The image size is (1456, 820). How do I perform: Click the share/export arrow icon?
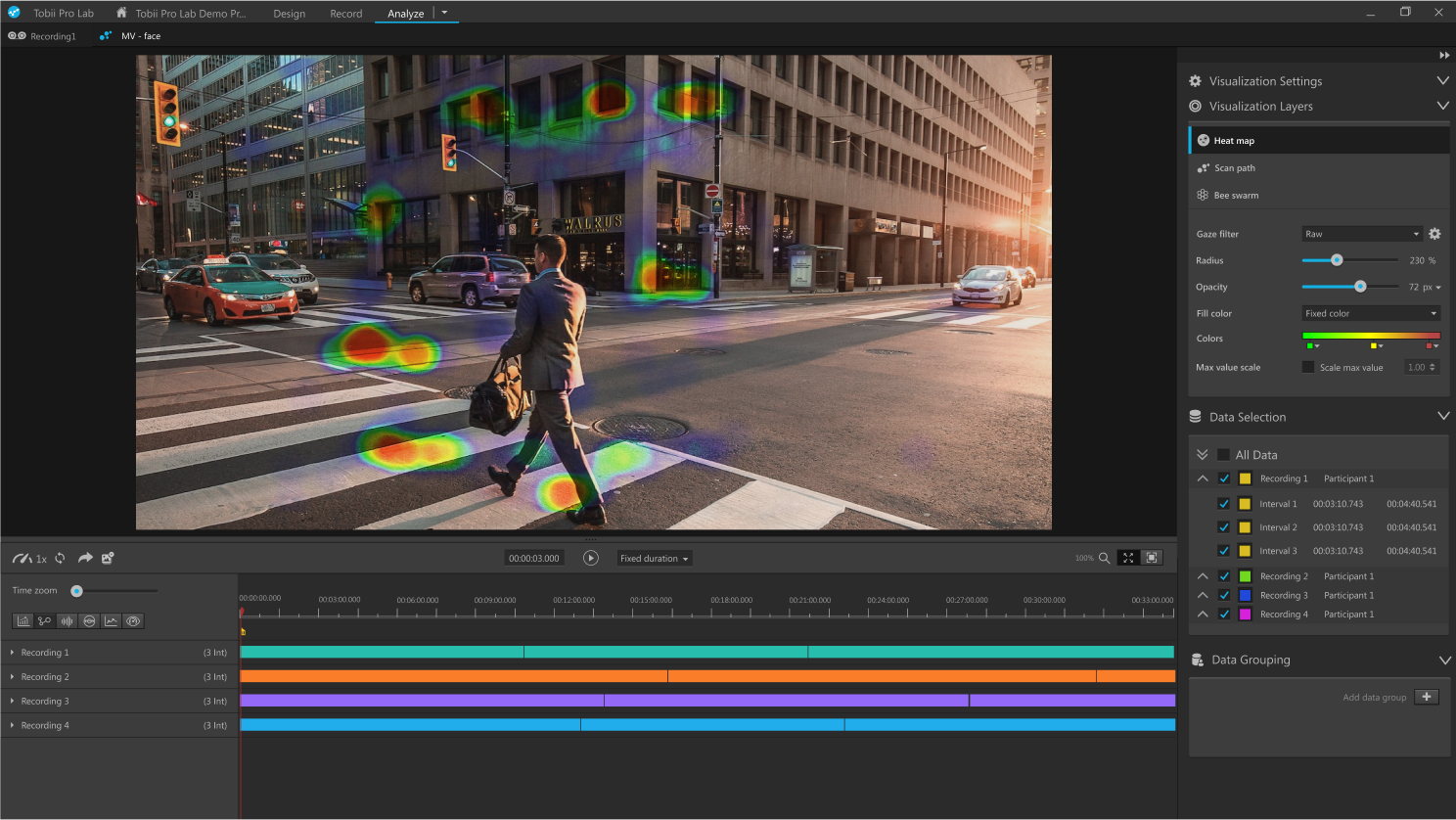click(85, 558)
